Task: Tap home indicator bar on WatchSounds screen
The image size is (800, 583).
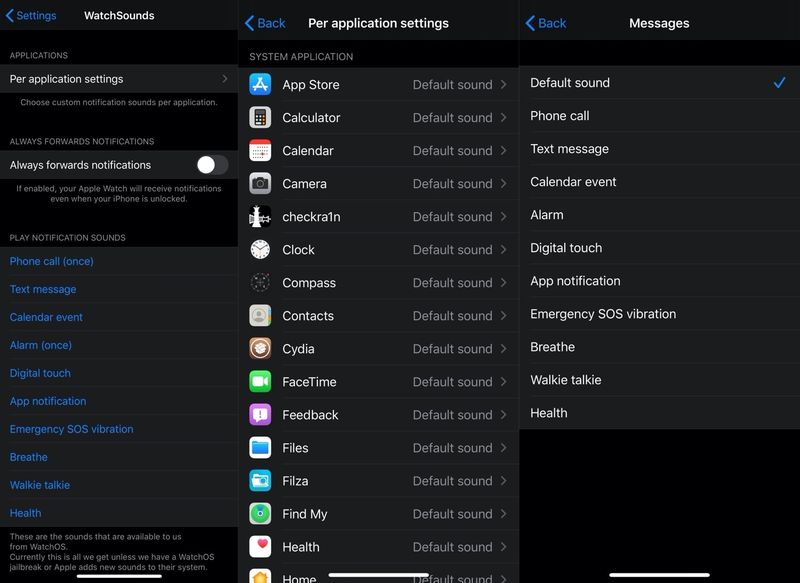Action: 119,576
